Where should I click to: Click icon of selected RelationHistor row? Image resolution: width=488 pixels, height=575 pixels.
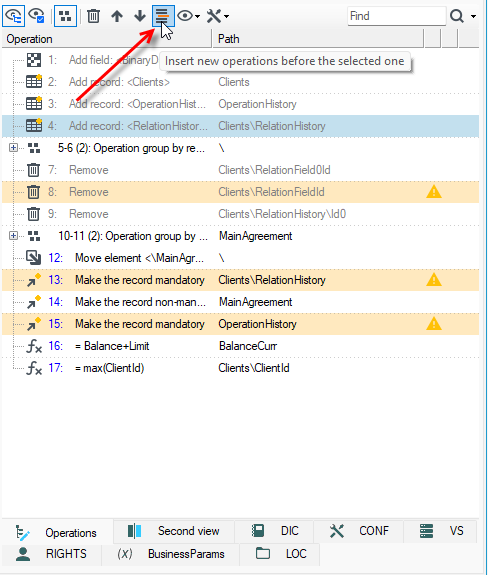click(x=34, y=126)
